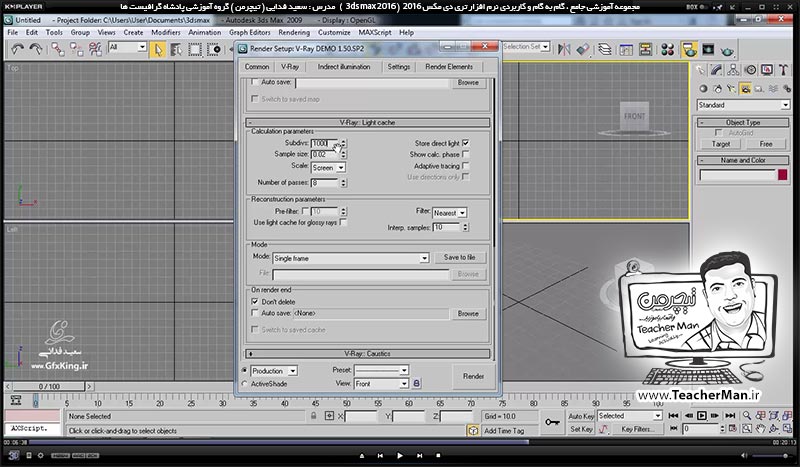Open the Scale dropdown showing Screen
This screenshot has height=467, width=800.
click(328, 167)
